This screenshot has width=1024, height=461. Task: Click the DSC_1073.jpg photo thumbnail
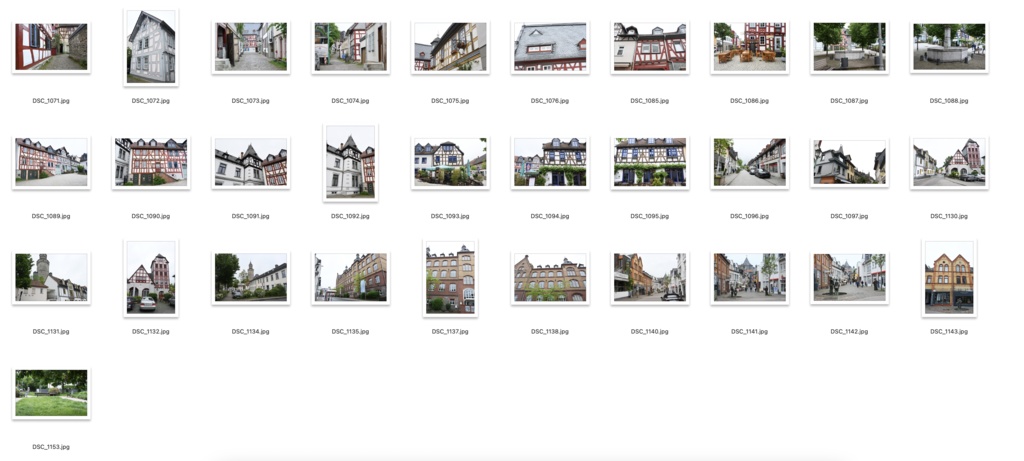(x=251, y=47)
